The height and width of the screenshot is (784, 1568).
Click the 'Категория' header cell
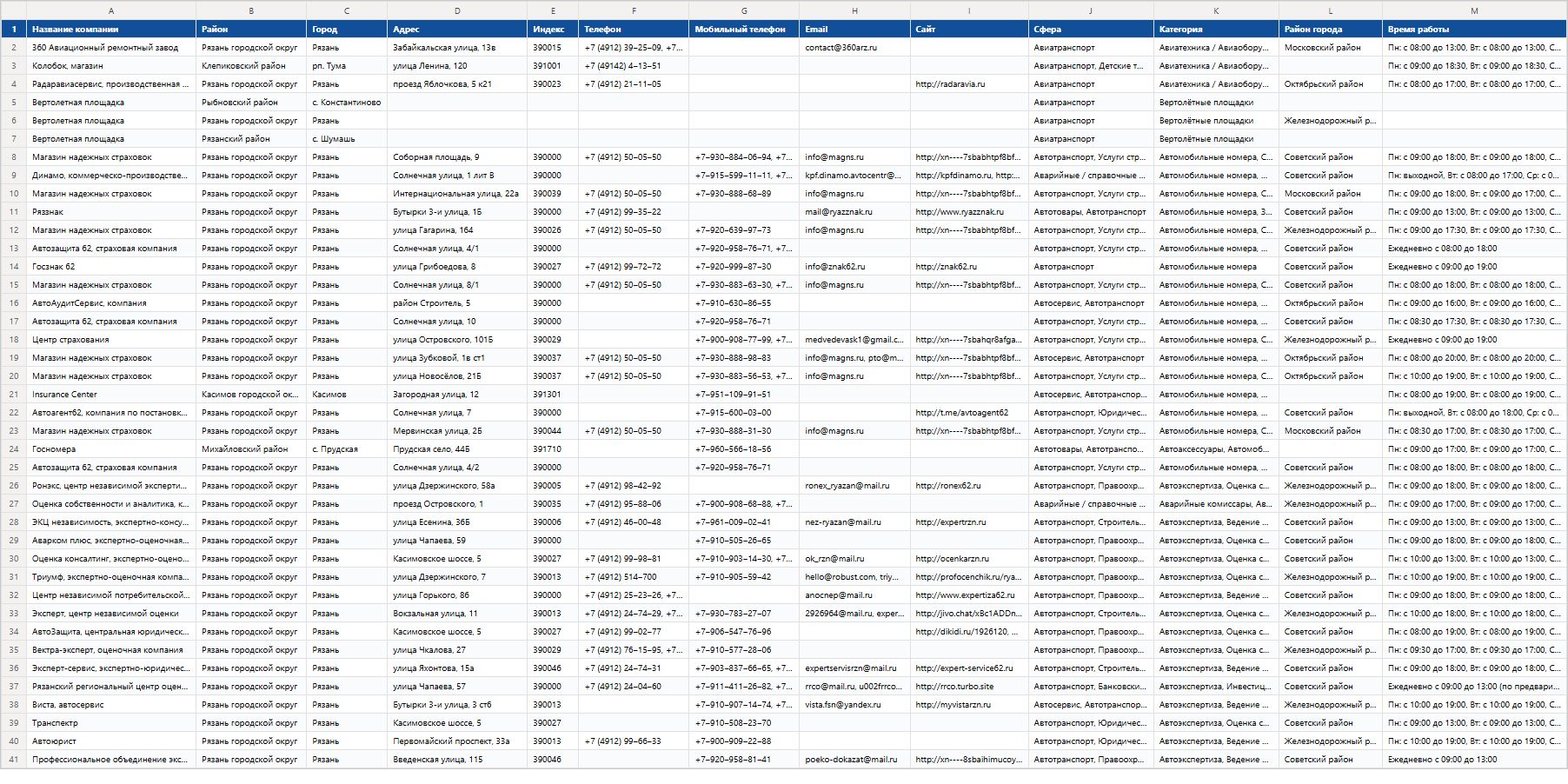pos(1216,30)
